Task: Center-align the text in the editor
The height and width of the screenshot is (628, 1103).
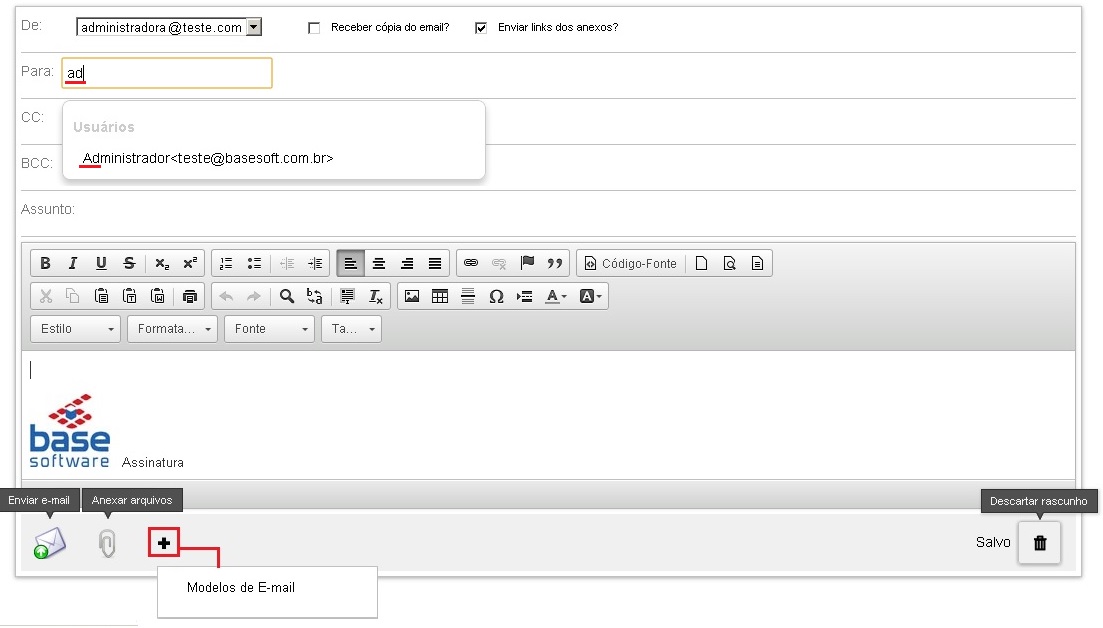Action: click(x=379, y=264)
